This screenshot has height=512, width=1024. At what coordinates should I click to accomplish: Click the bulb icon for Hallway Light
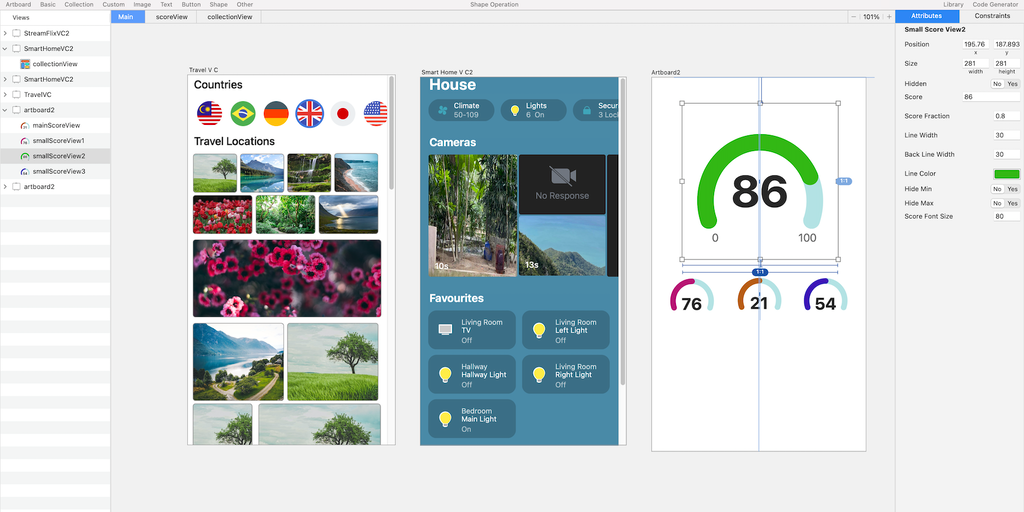pos(445,375)
